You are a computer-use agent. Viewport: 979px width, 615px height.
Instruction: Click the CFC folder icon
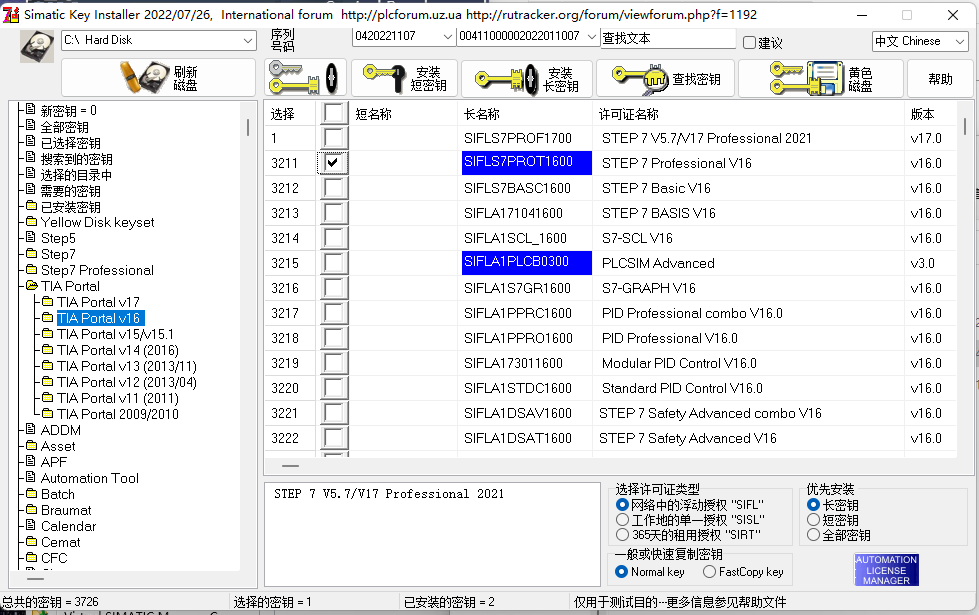pos(32,558)
